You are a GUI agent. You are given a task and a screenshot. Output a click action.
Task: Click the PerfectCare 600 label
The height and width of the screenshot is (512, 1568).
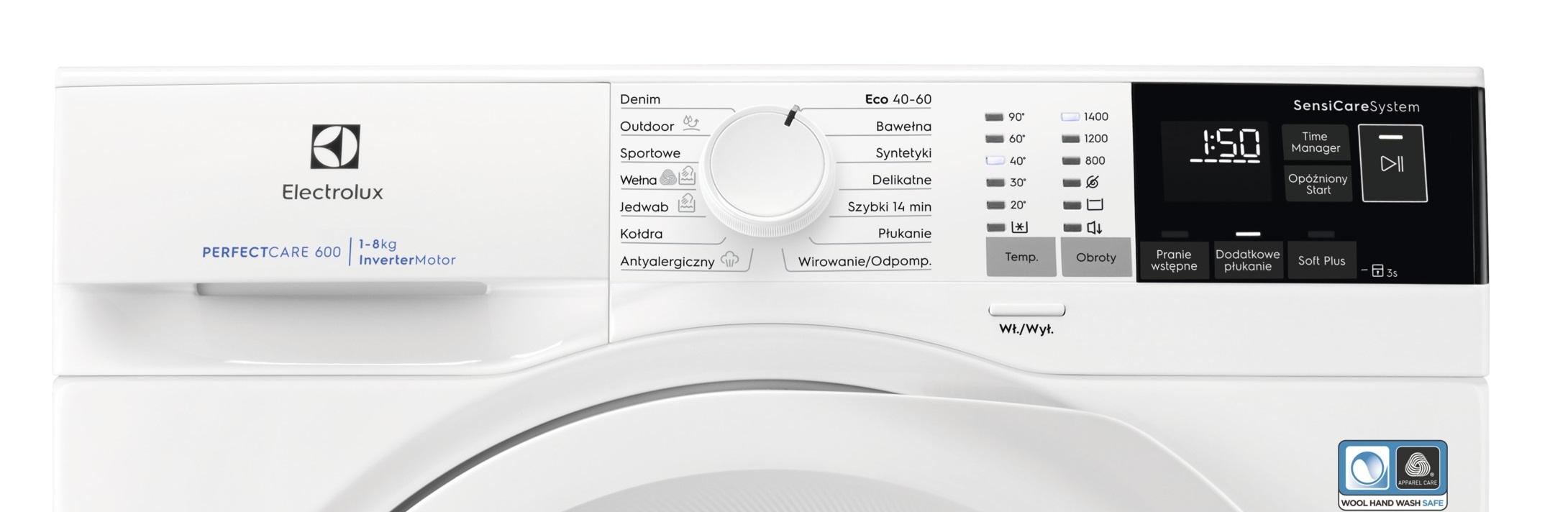tap(271, 252)
